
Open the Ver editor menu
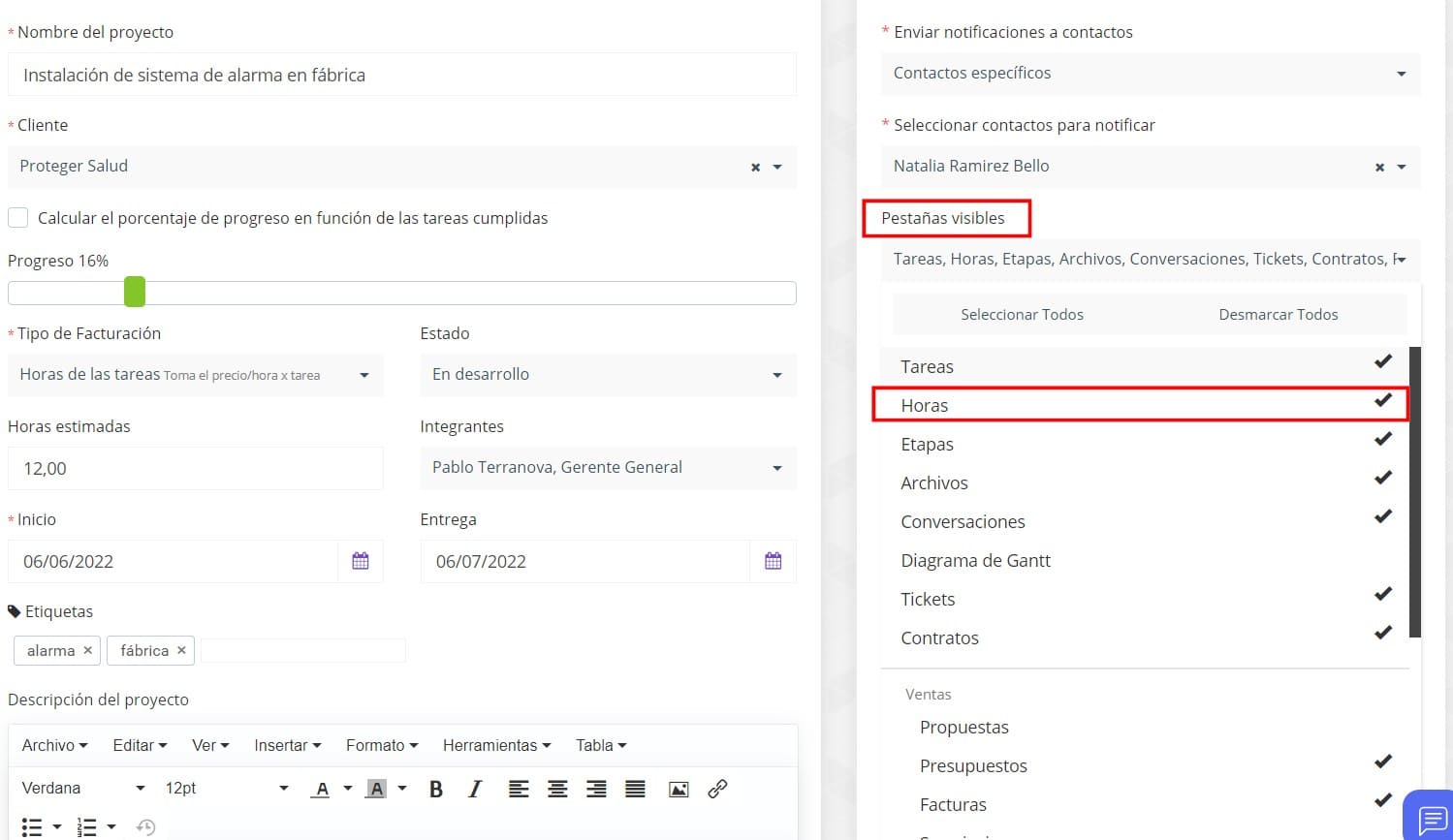click(210, 745)
